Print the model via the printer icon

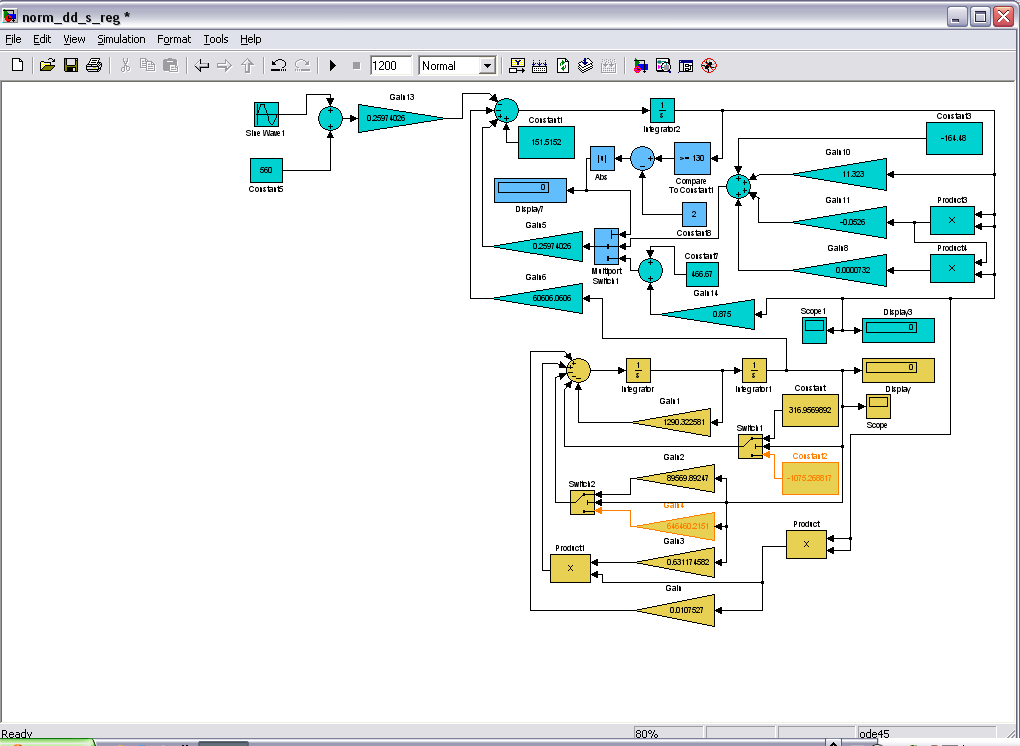click(94, 66)
